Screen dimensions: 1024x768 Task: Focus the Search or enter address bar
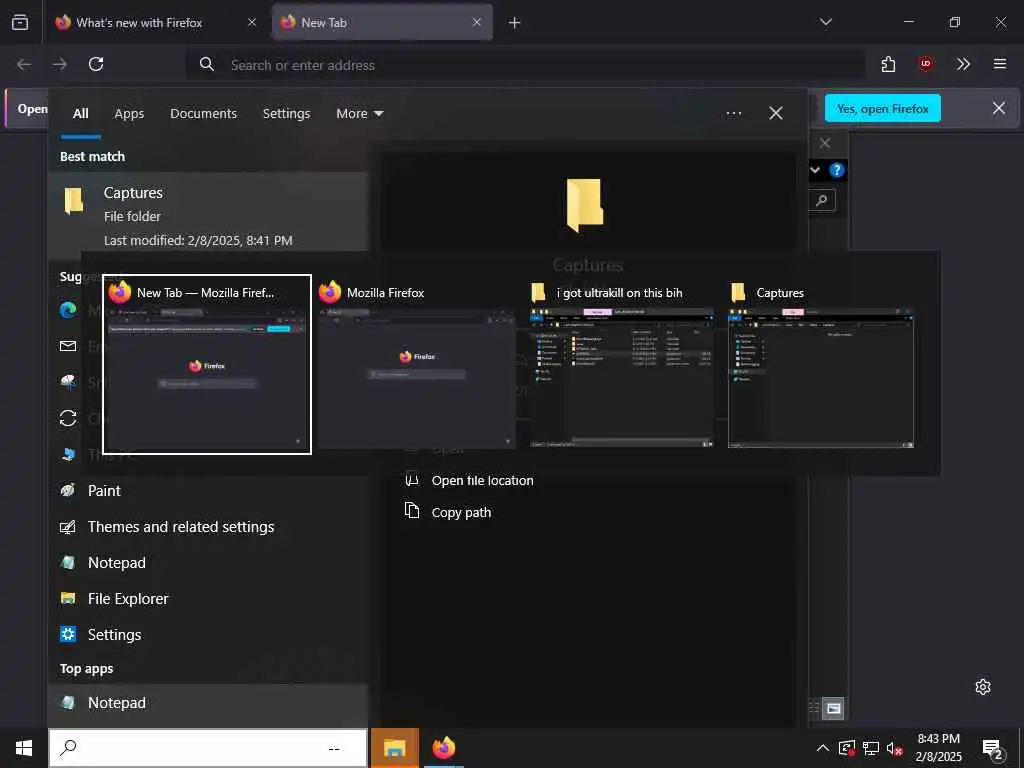coord(526,65)
